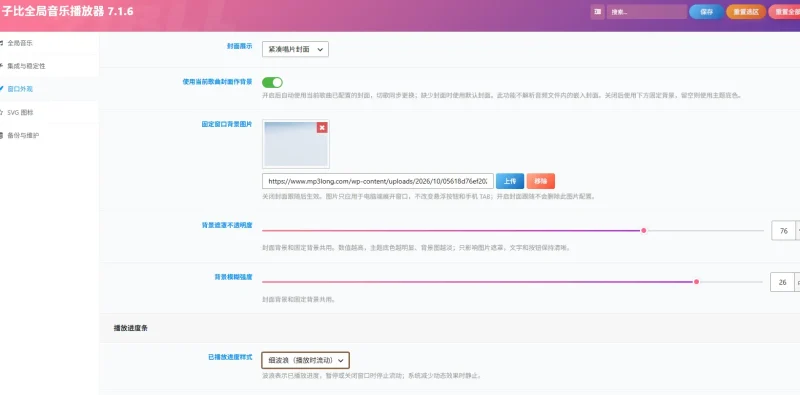Viewport: 800px width, 395px height.
Task: Open the 集成与稳定性 sidebar tab
Action: 49,66
